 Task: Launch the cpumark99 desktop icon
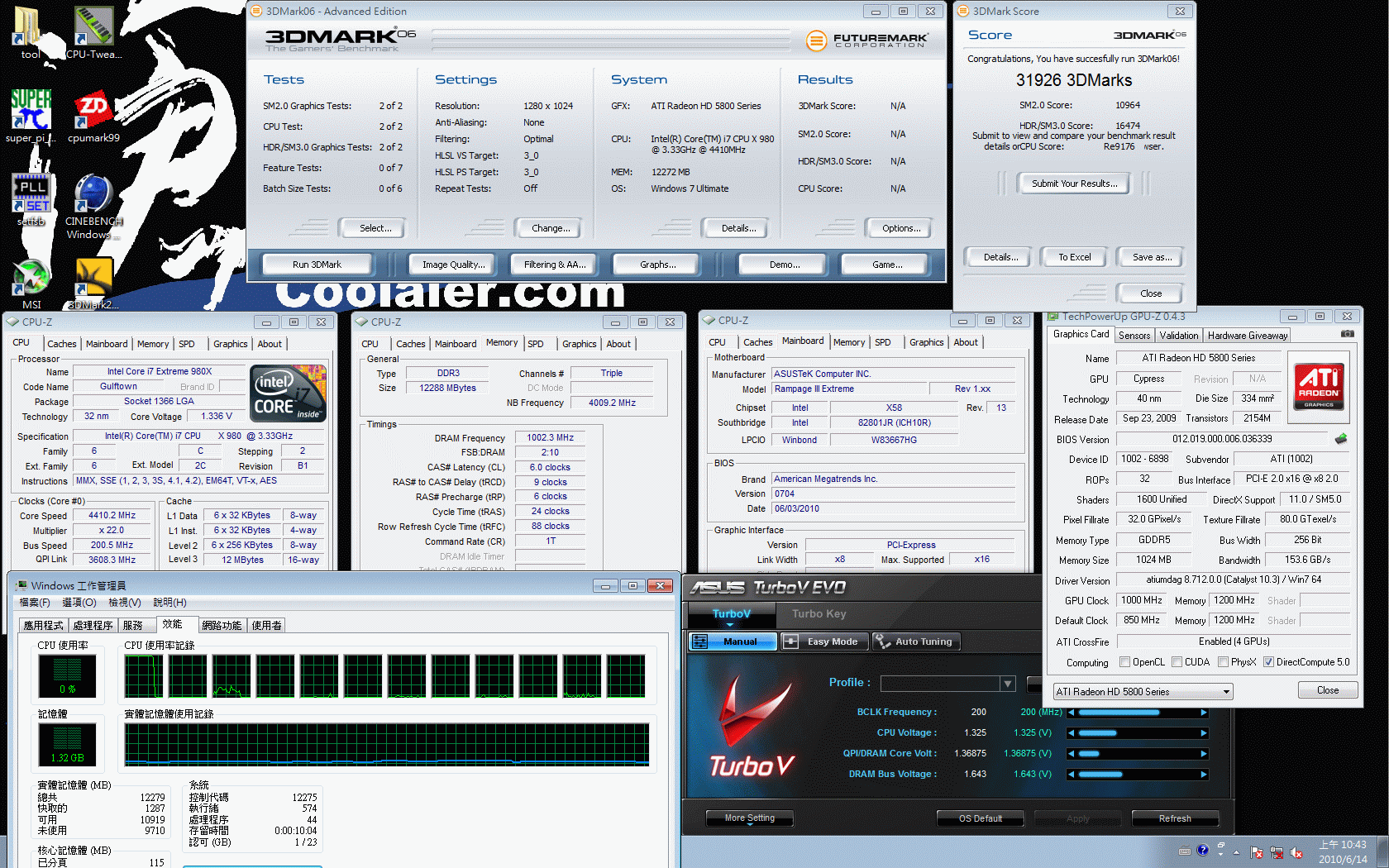point(93,116)
